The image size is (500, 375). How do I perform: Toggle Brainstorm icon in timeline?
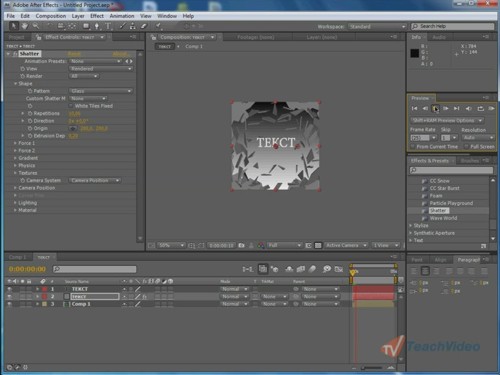pos(327,269)
